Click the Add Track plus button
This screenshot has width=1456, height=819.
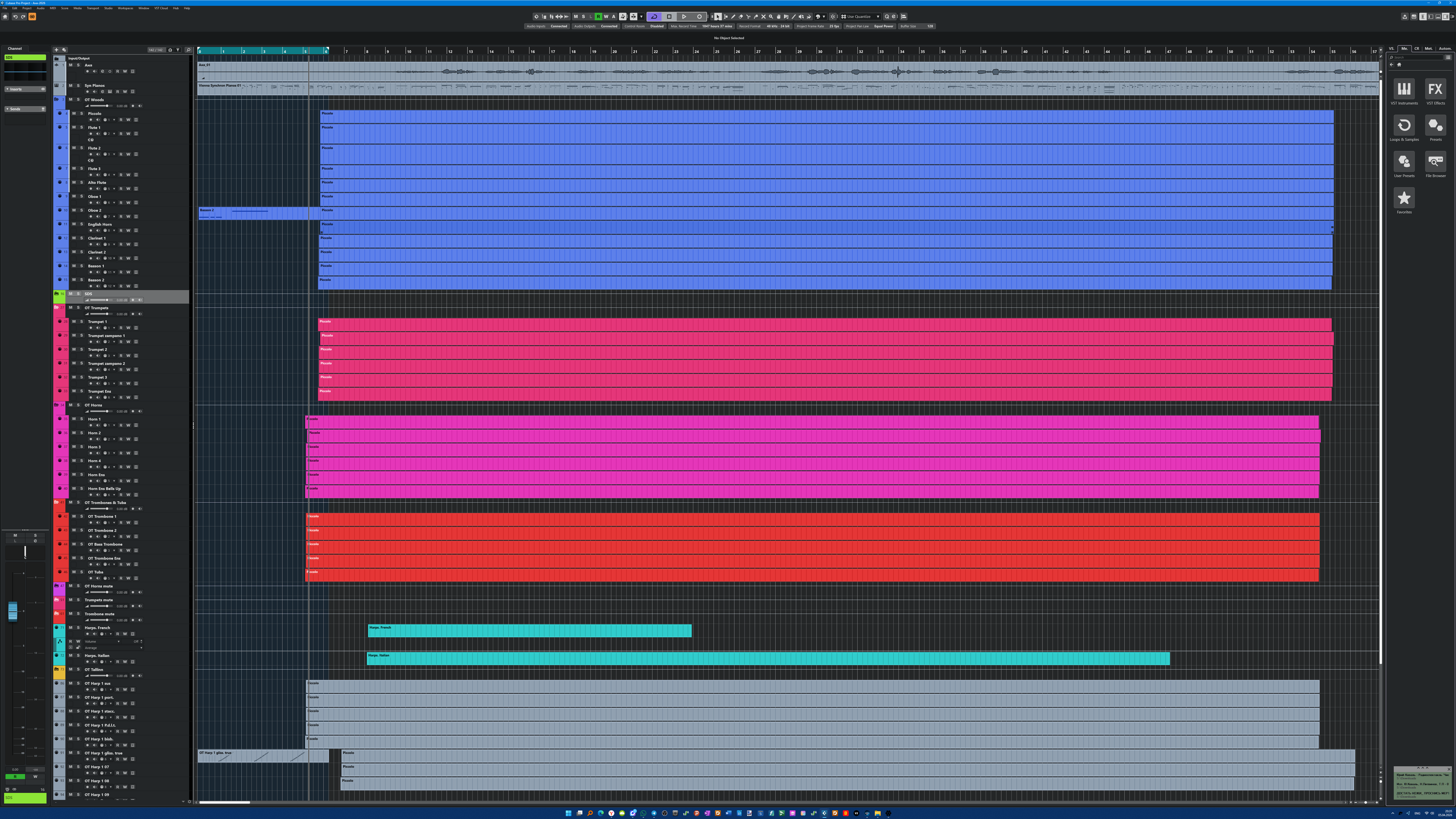[x=57, y=50]
